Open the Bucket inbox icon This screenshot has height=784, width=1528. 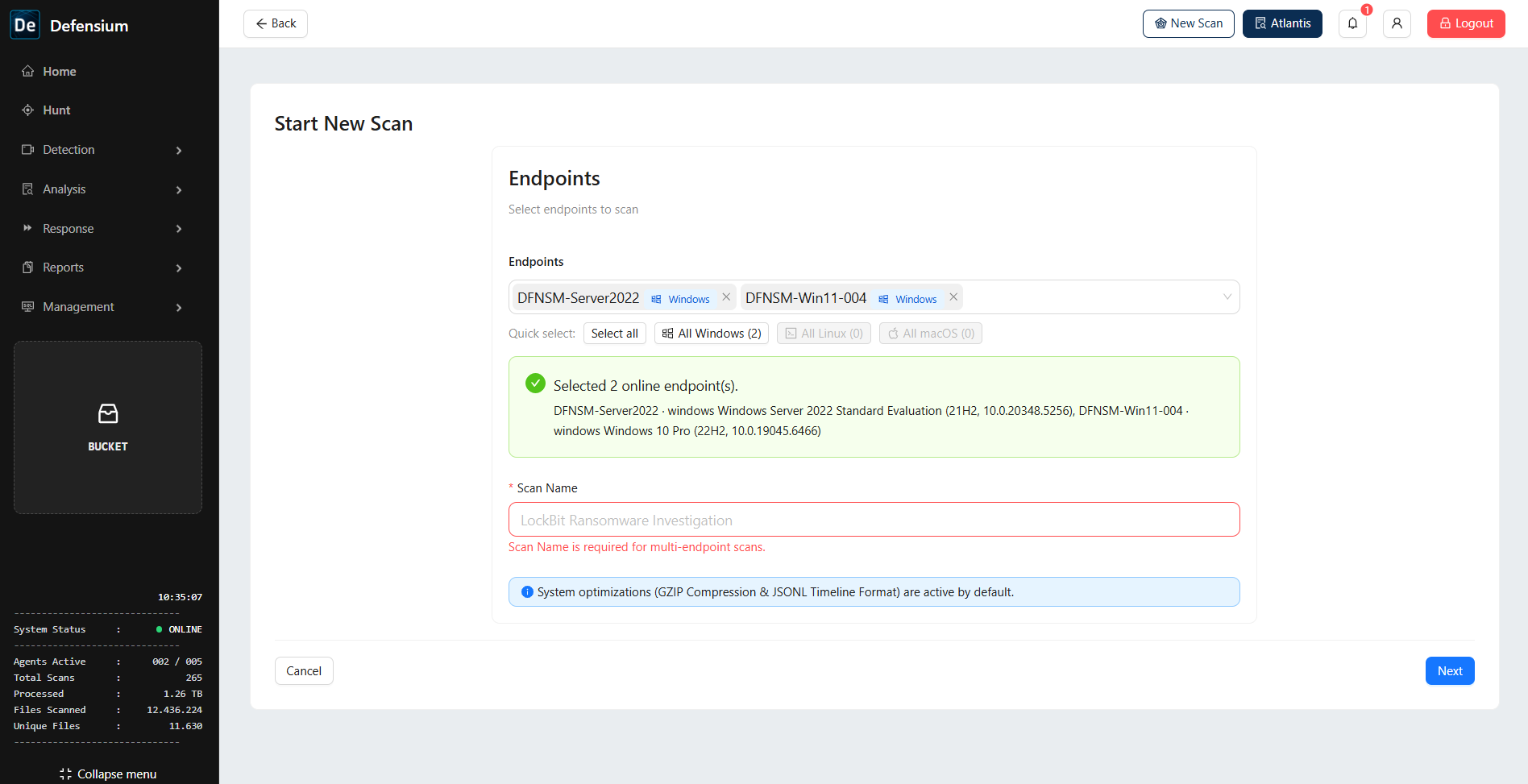tap(108, 413)
